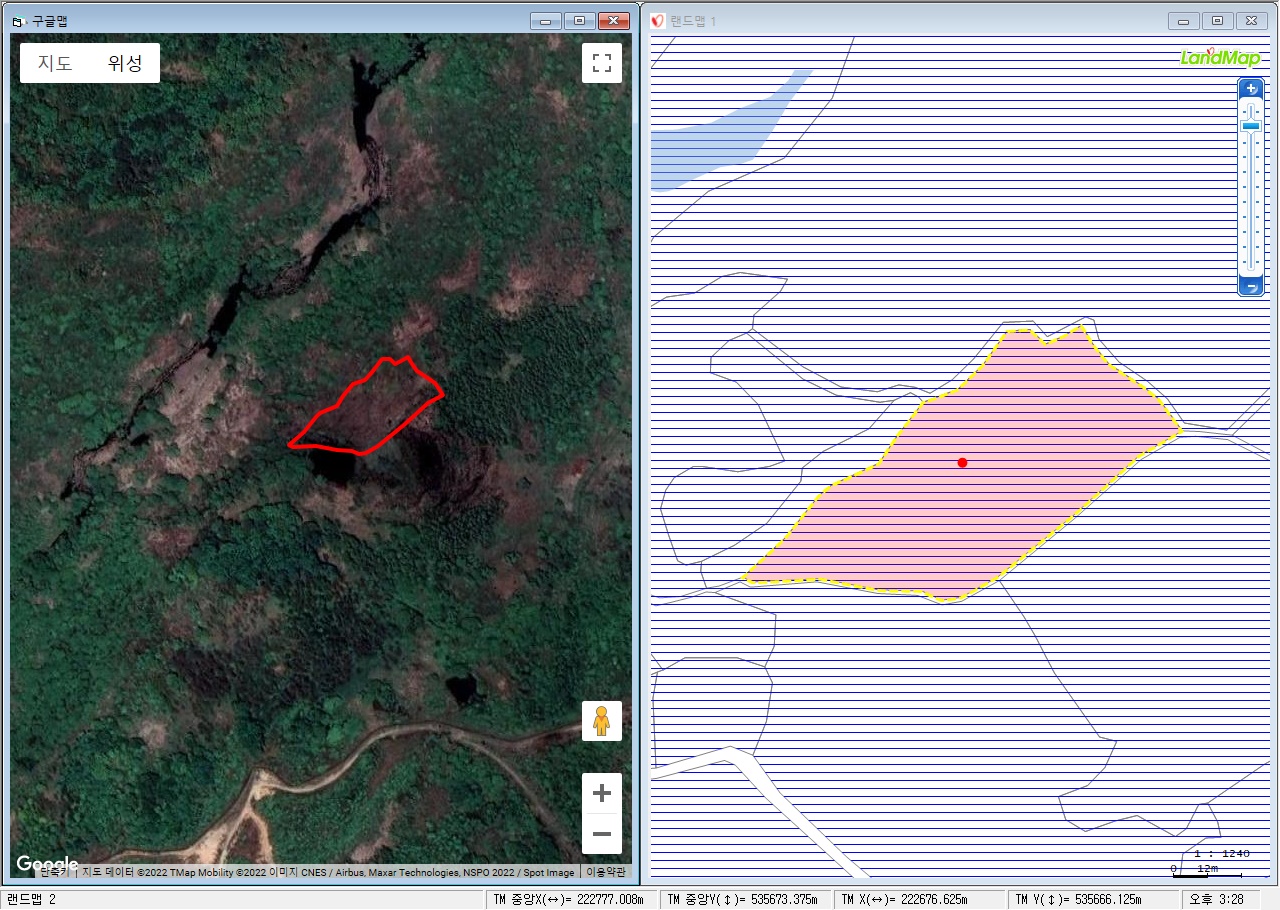Screen dimensions: 1280x910
Task: Open 단축키 keyboard shortcuts link
Action: 57,872
